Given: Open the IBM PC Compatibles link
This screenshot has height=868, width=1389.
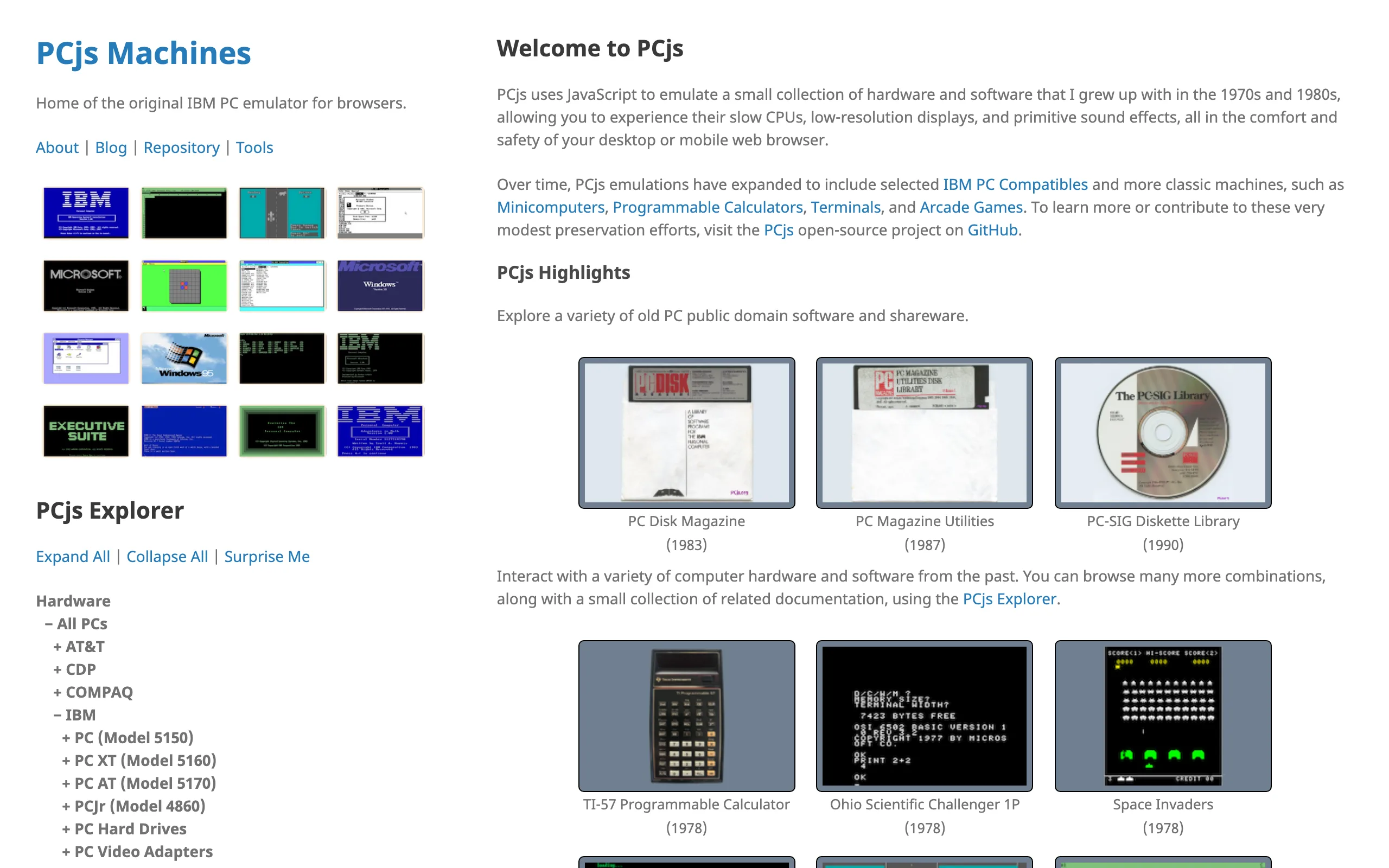Looking at the screenshot, I should coord(1015,184).
